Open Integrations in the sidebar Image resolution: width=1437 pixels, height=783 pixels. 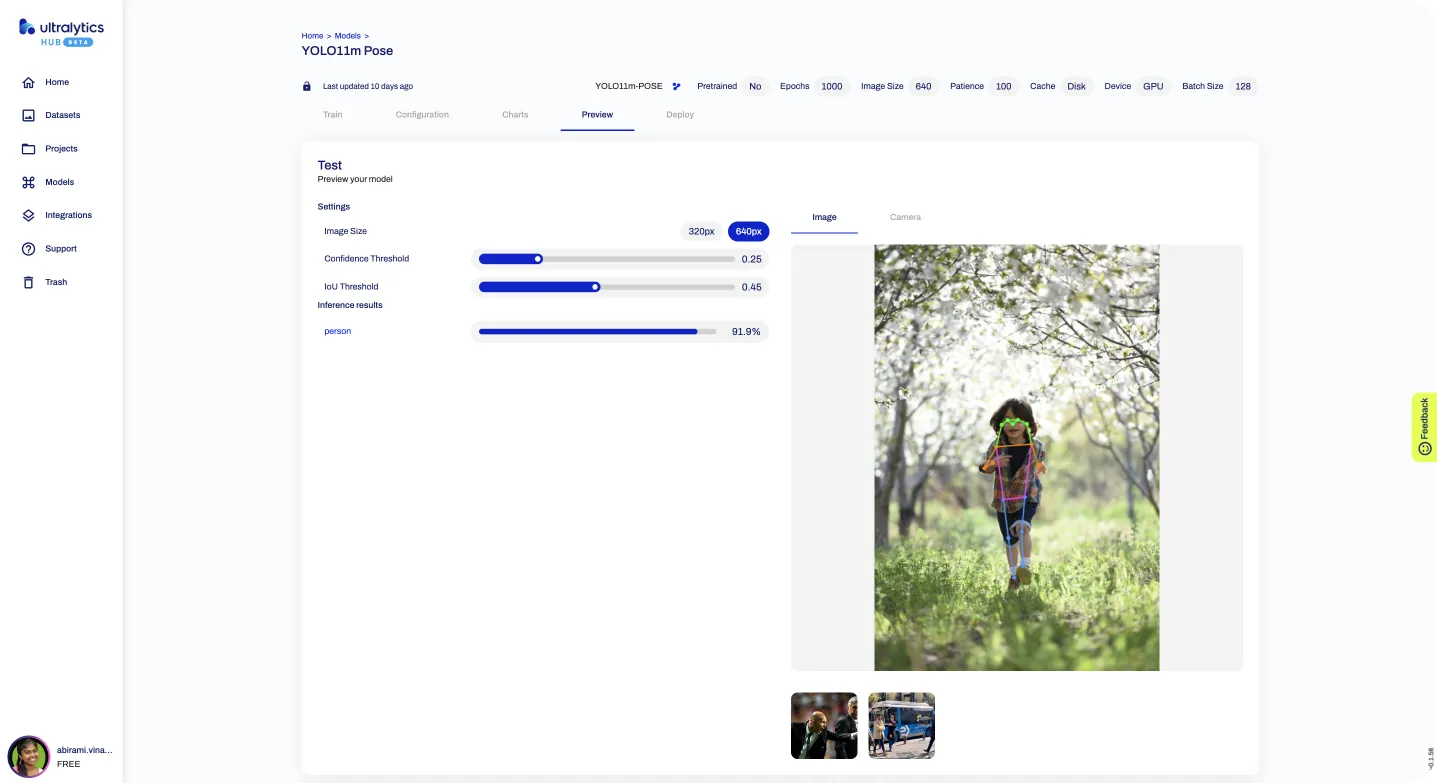(68, 215)
